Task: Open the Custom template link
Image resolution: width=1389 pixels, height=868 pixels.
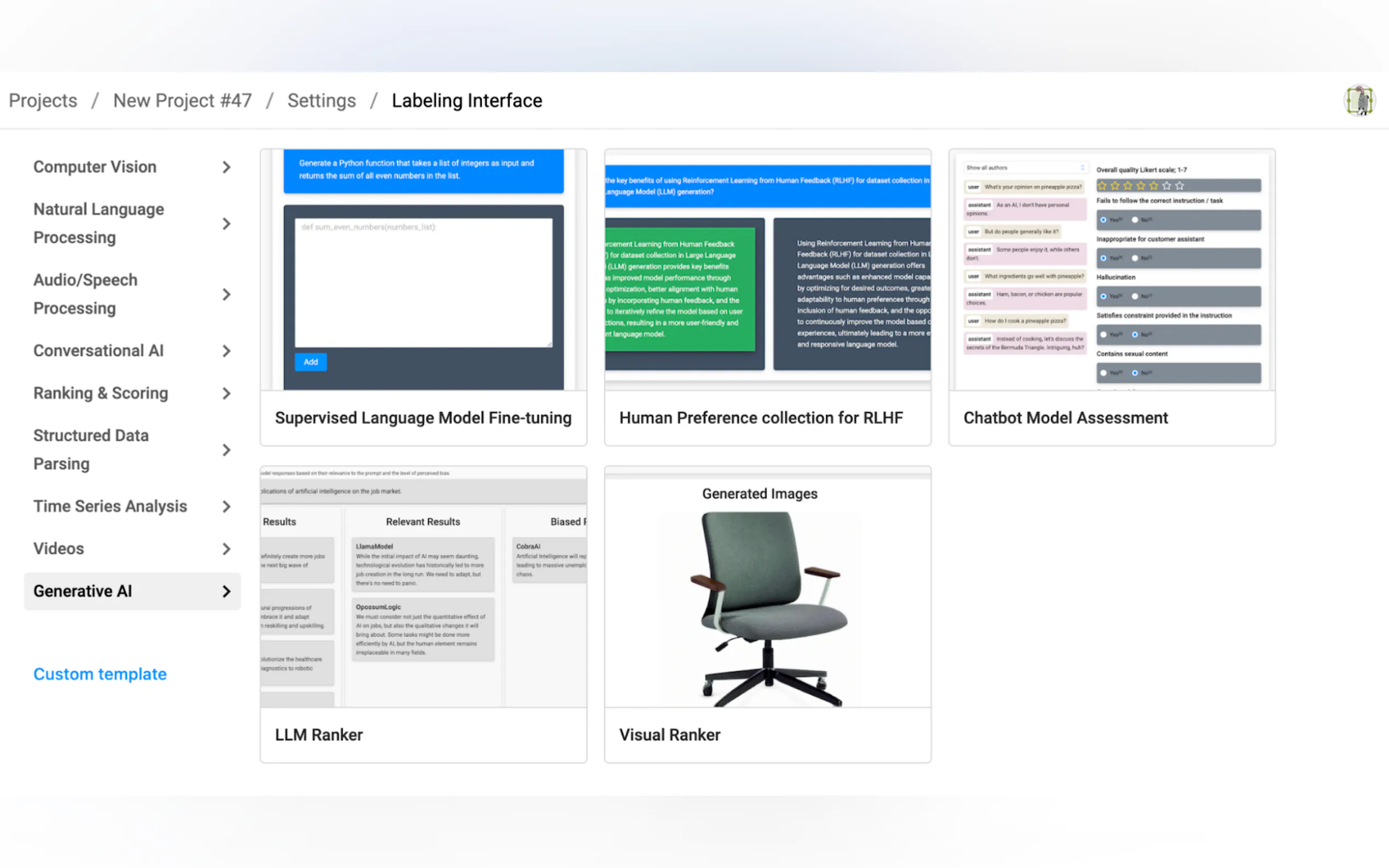Action: [x=100, y=674]
